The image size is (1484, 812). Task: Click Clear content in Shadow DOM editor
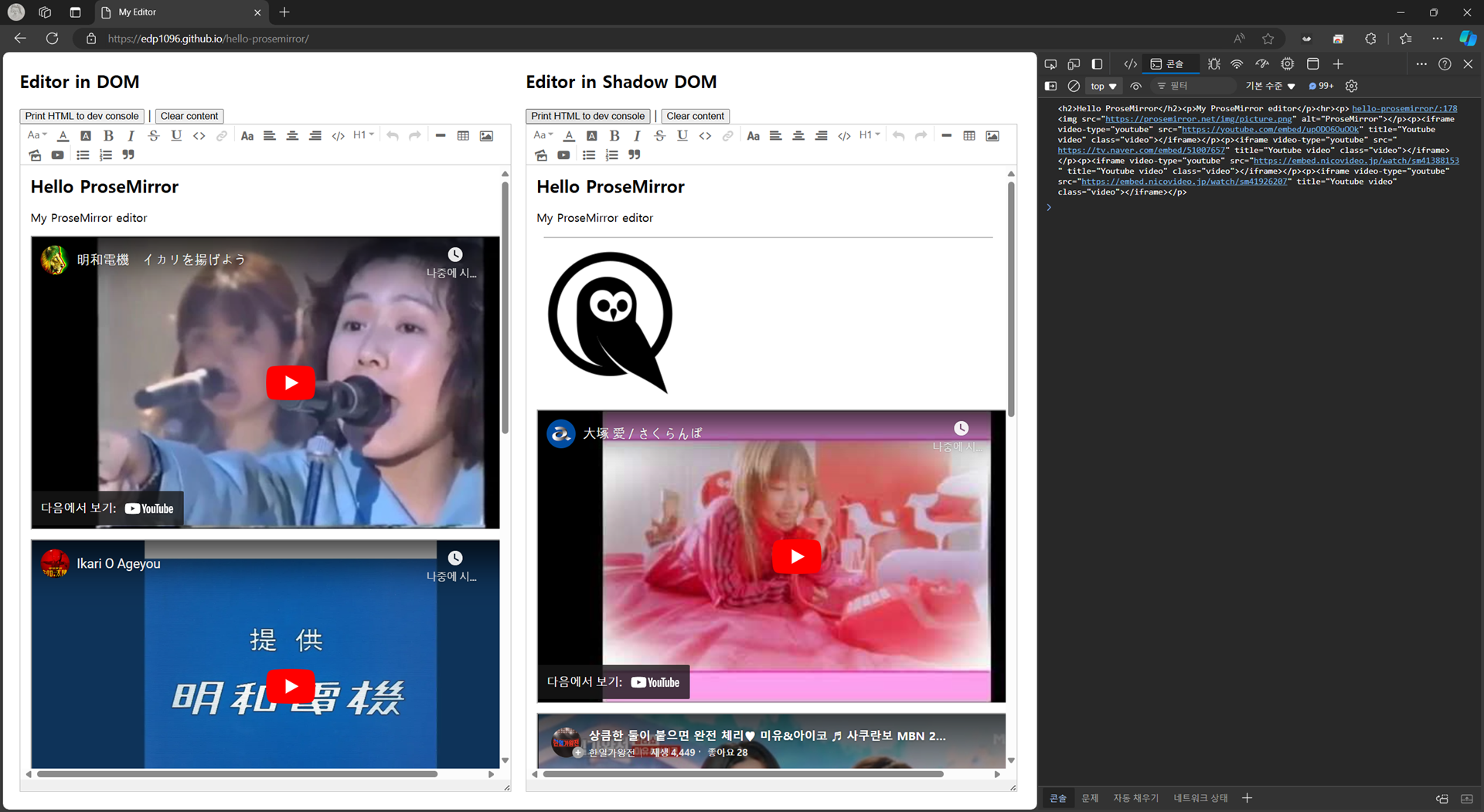tap(696, 116)
